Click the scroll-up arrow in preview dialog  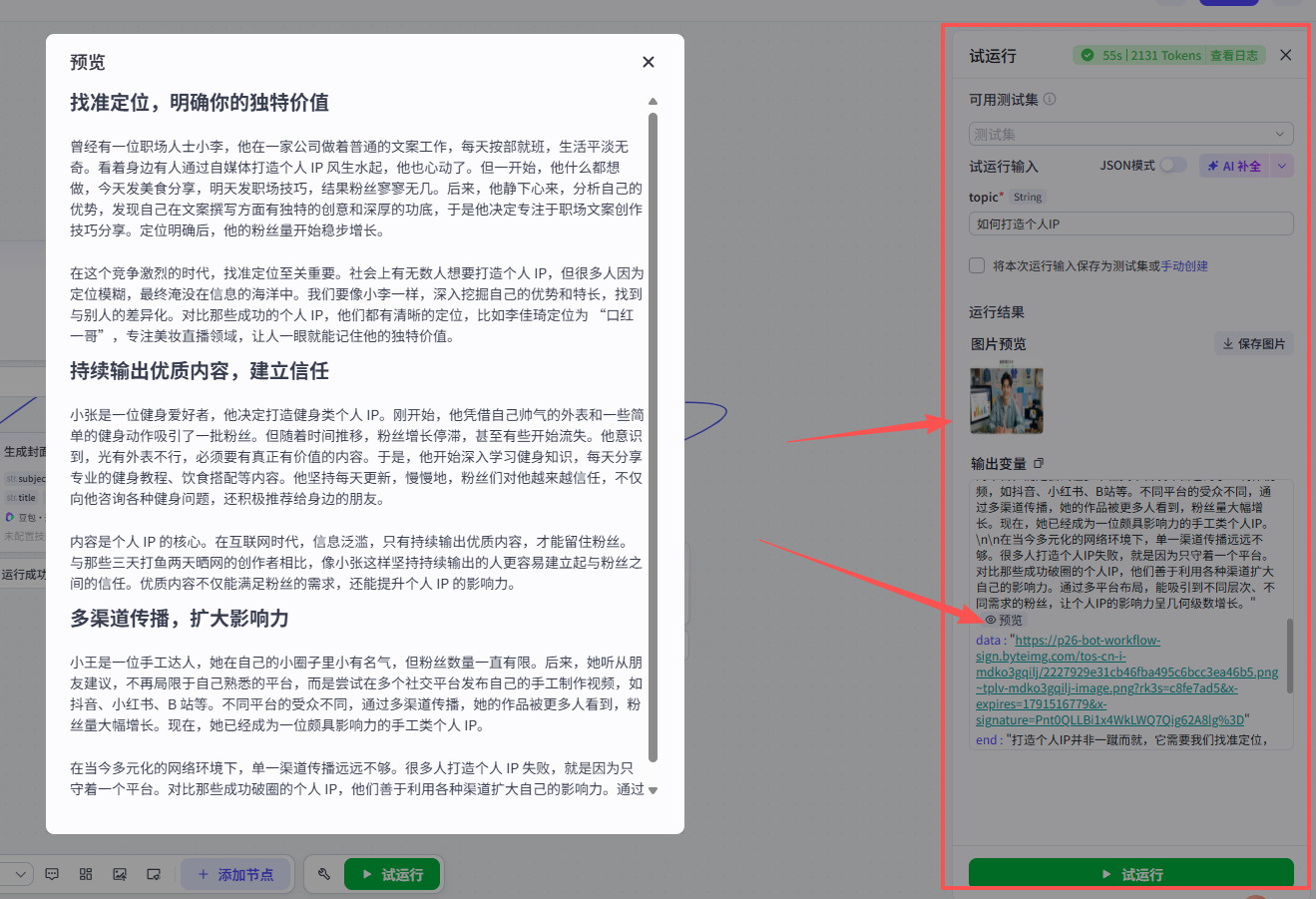pyautogui.click(x=654, y=101)
